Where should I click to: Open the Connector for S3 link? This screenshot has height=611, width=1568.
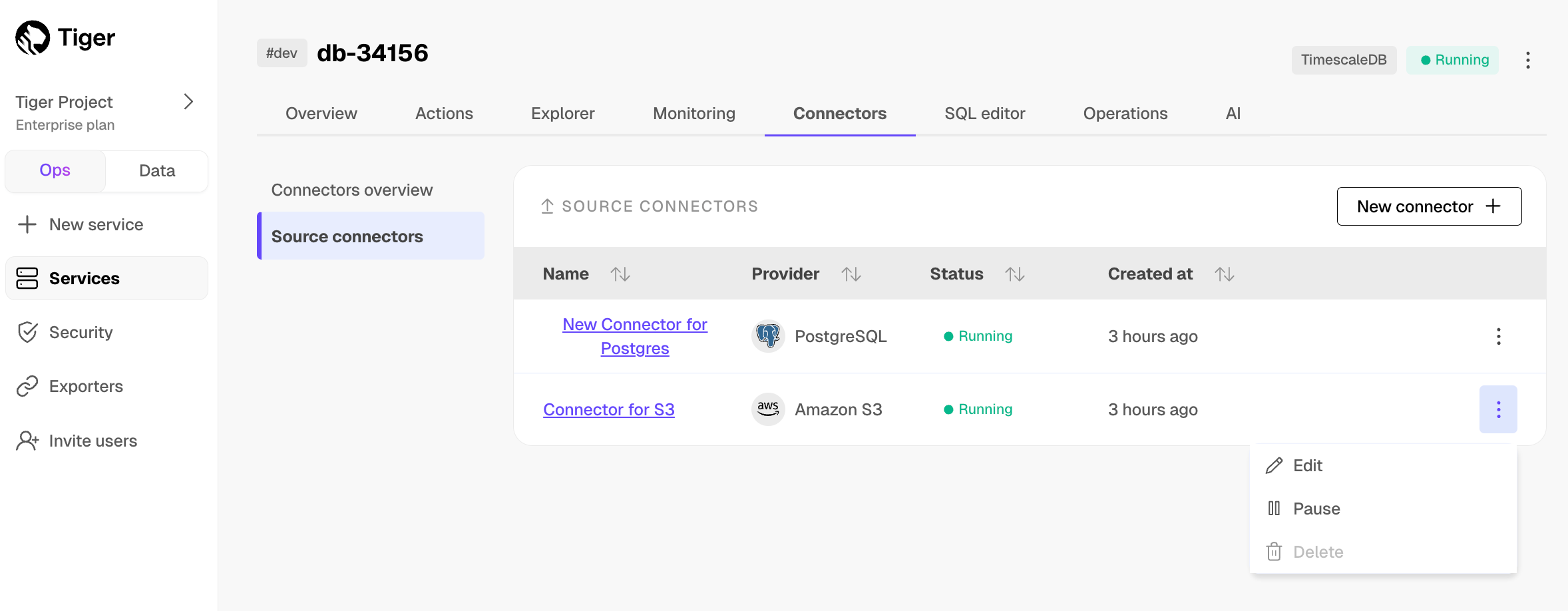click(608, 410)
